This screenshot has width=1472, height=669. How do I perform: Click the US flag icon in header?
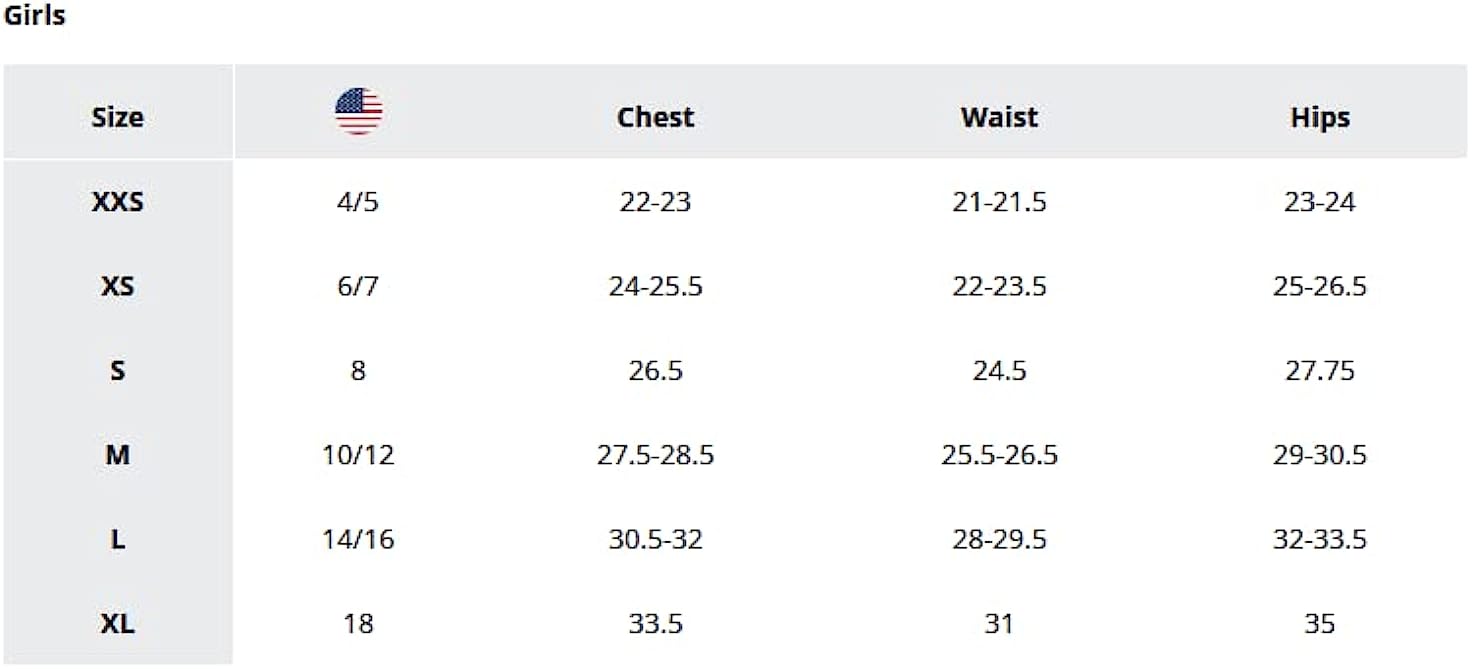358,111
